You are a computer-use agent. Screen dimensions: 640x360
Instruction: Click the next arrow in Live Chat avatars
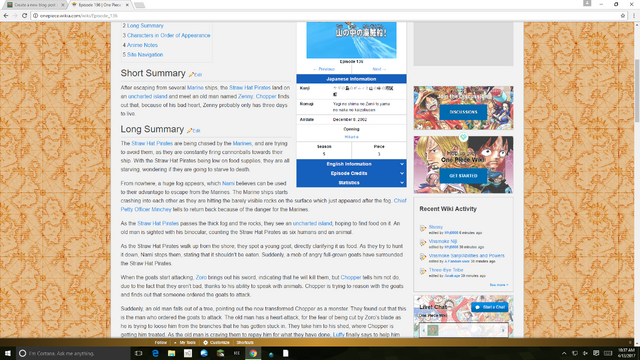coord(503,330)
